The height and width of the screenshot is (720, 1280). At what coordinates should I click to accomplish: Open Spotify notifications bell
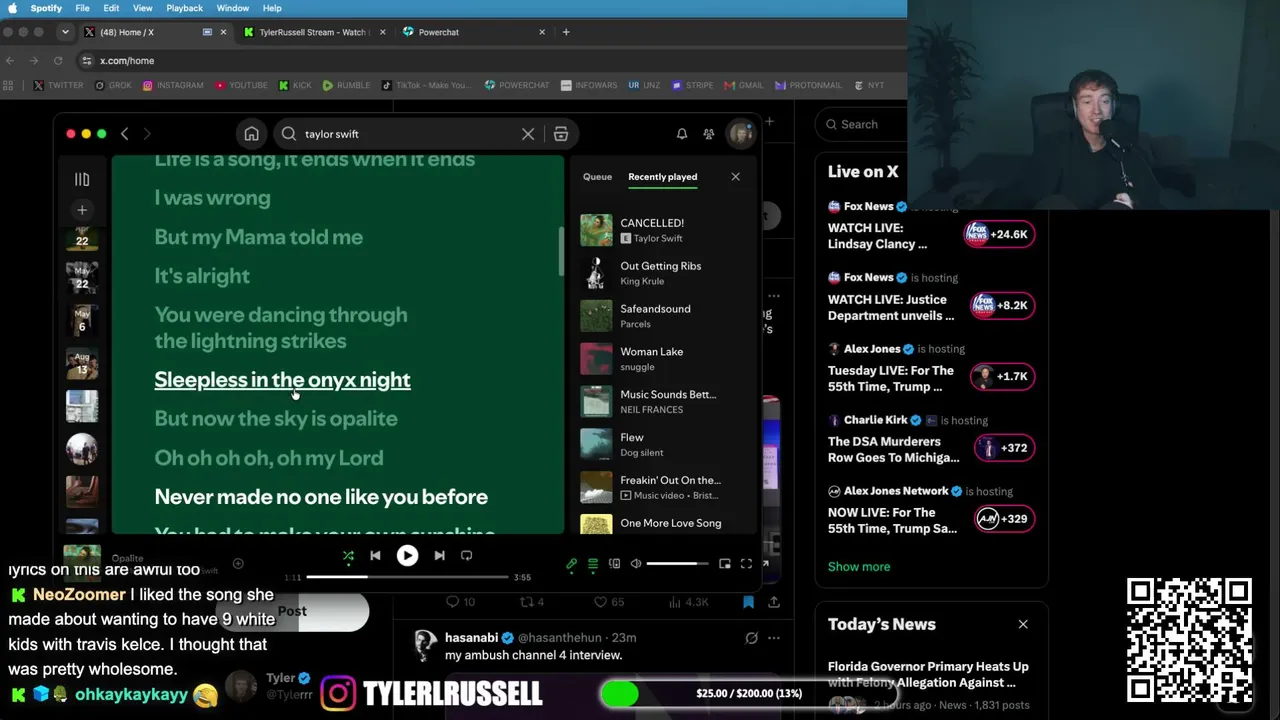click(682, 134)
